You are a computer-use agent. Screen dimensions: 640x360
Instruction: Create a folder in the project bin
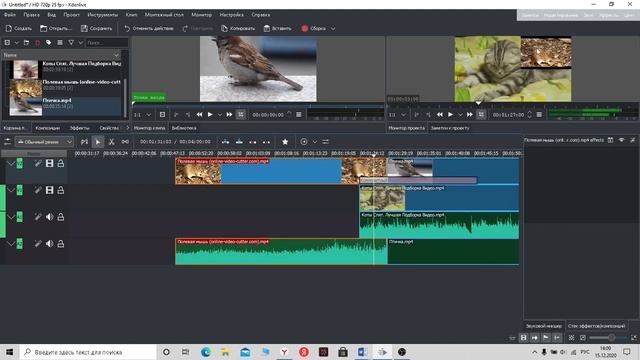tap(26, 42)
